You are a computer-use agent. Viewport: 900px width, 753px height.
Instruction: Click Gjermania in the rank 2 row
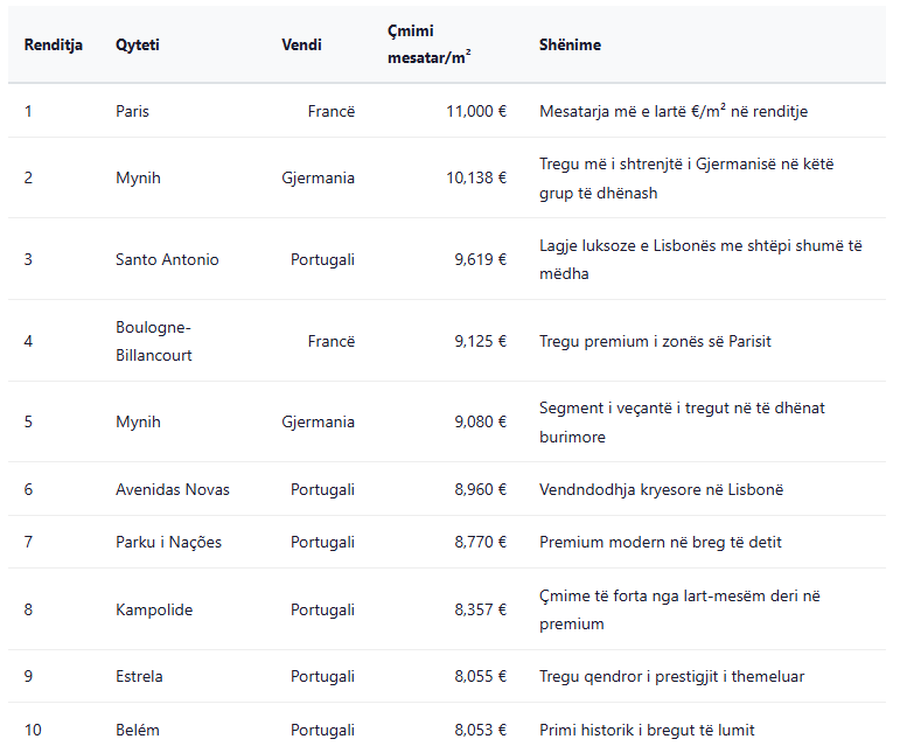tap(318, 178)
